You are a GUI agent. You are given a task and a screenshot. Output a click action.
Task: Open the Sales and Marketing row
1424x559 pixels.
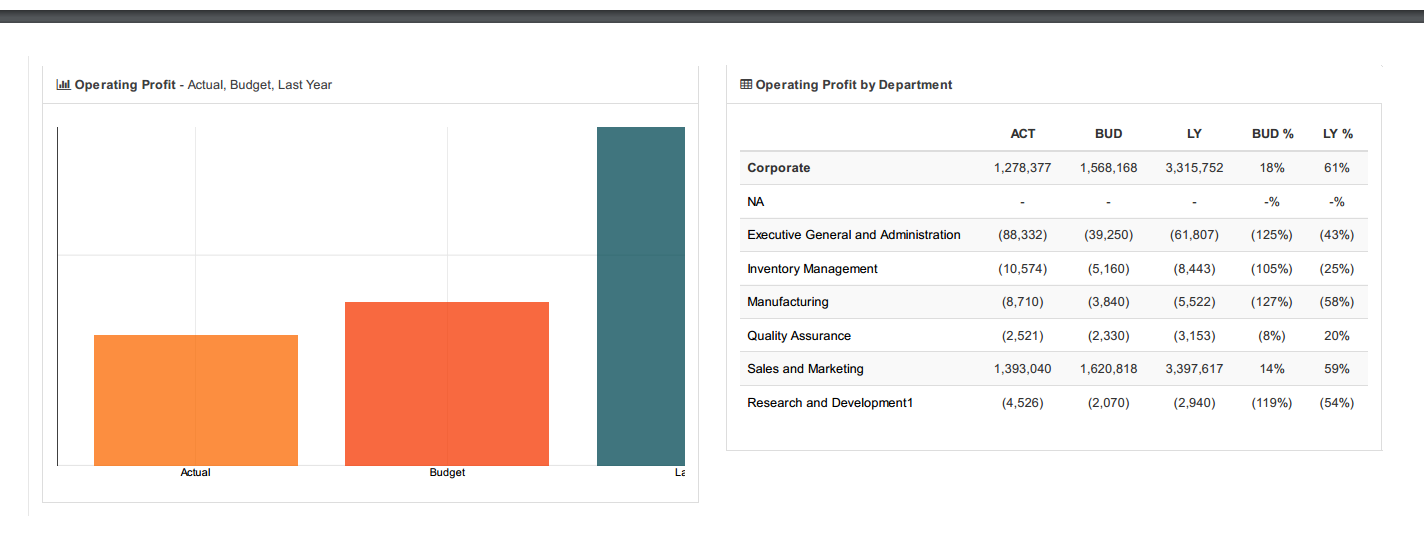[x=805, y=369]
